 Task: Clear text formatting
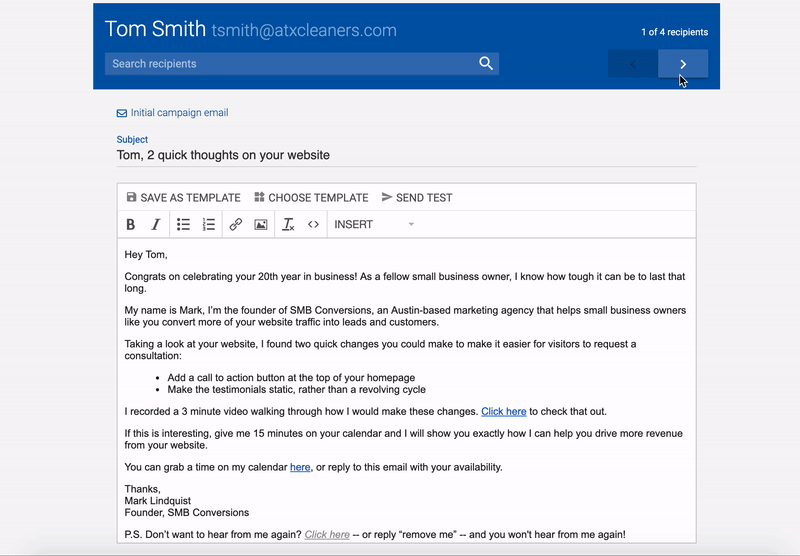288,225
